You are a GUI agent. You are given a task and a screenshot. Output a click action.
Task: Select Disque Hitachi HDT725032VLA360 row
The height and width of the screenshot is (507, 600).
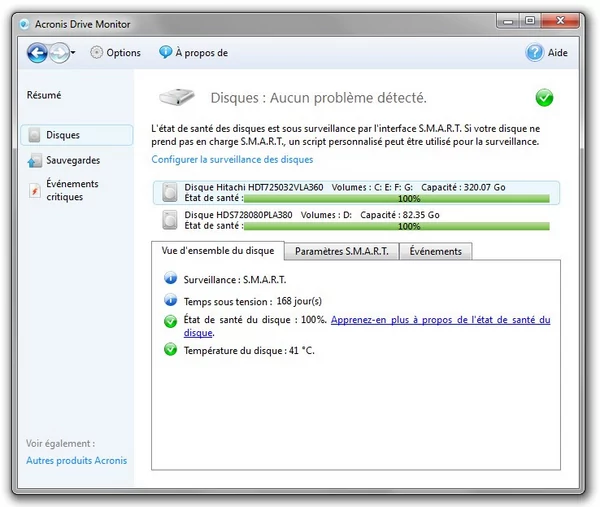tap(356, 192)
